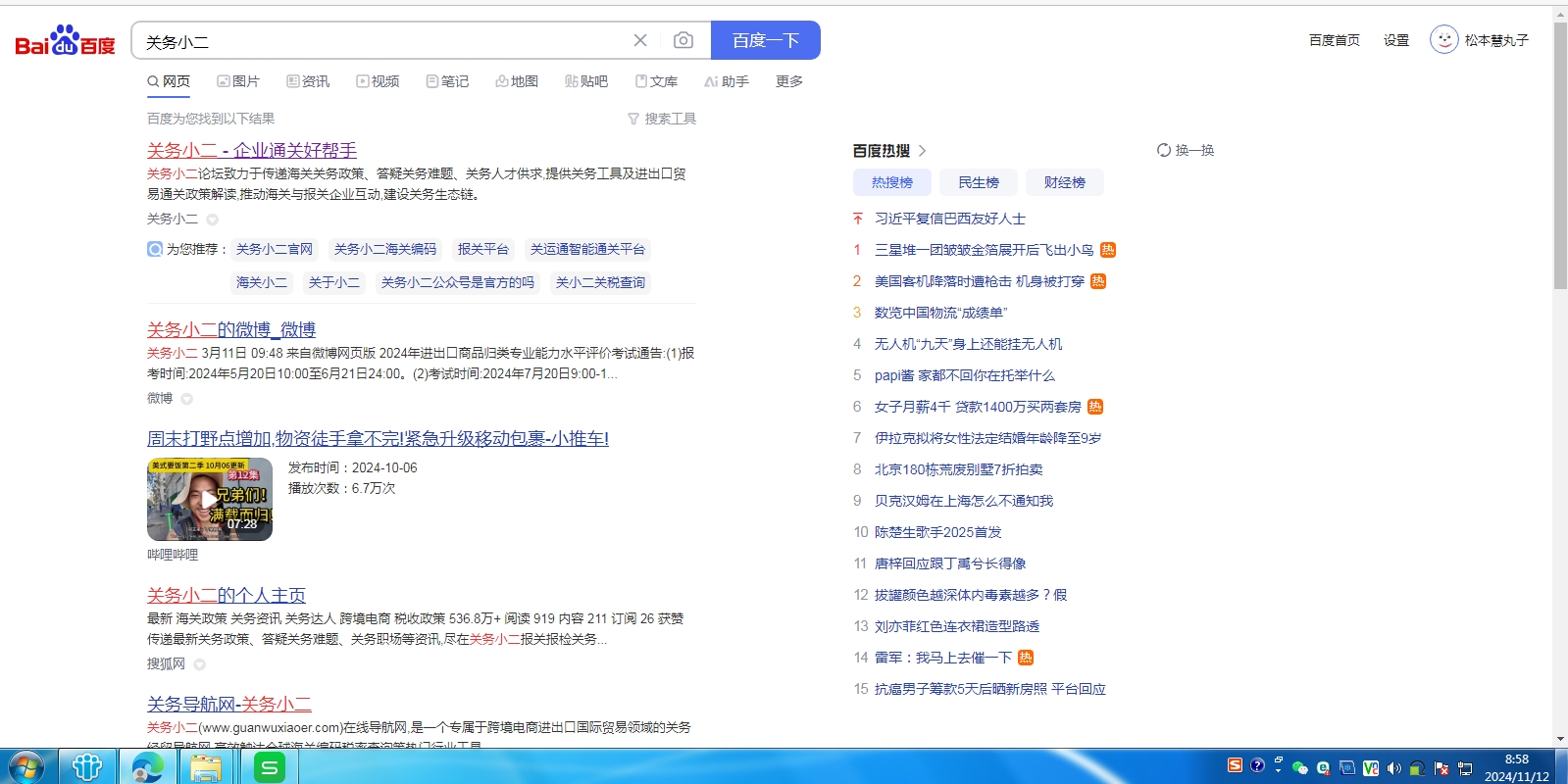The height and width of the screenshot is (784, 1568).
Task: Select the 财经榜 ranking tab
Action: point(1065,182)
